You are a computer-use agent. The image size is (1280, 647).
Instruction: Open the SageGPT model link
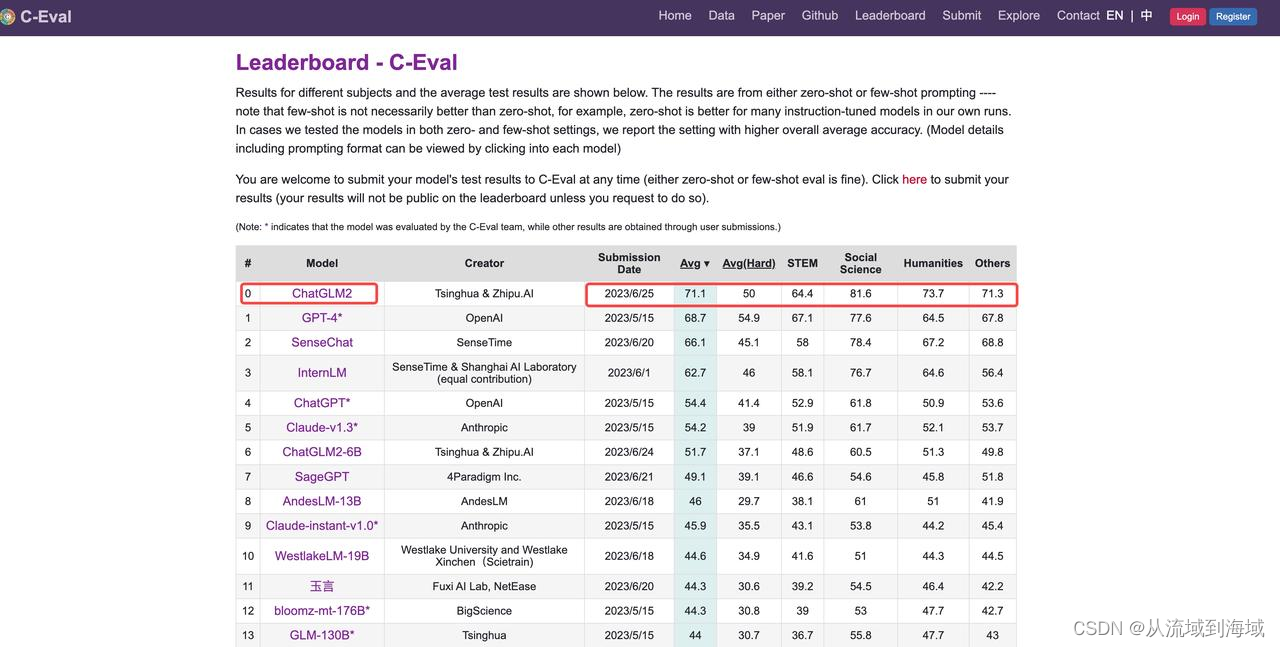pyautogui.click(x=322, y=477)
